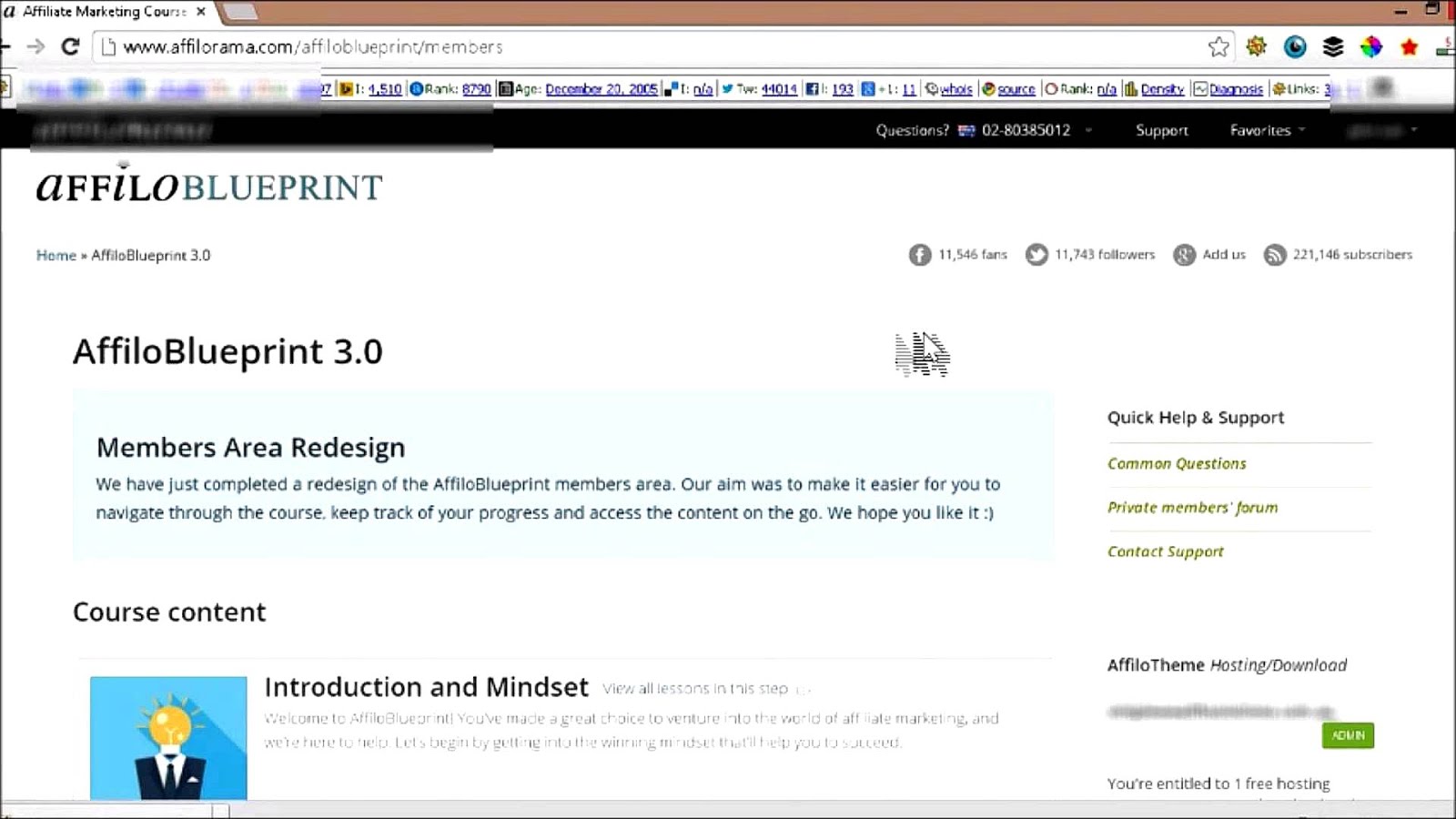
Task: Click the SEO toolbar rank value 8790
Action: 476,89
